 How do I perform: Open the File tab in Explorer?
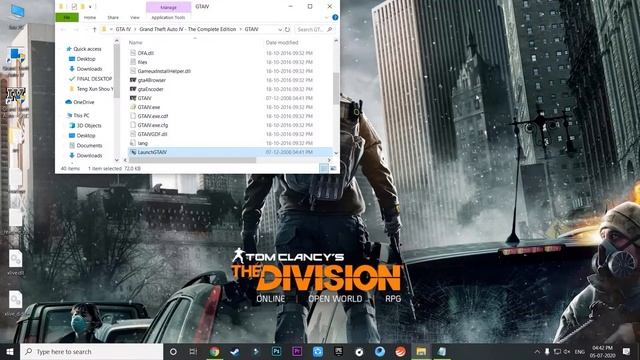67,18
